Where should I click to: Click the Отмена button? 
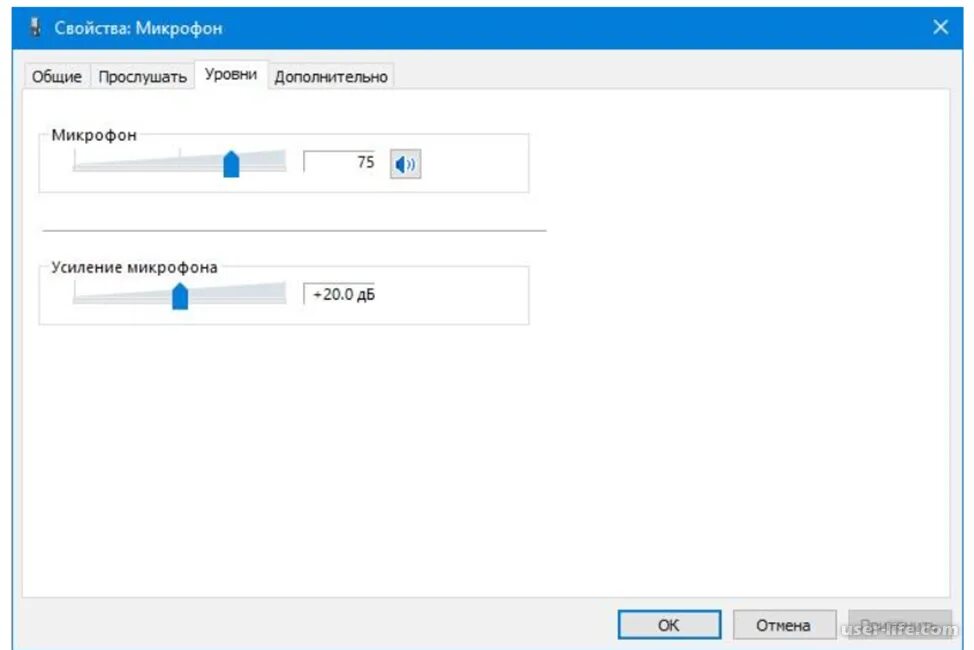click(x=783, y=625)
